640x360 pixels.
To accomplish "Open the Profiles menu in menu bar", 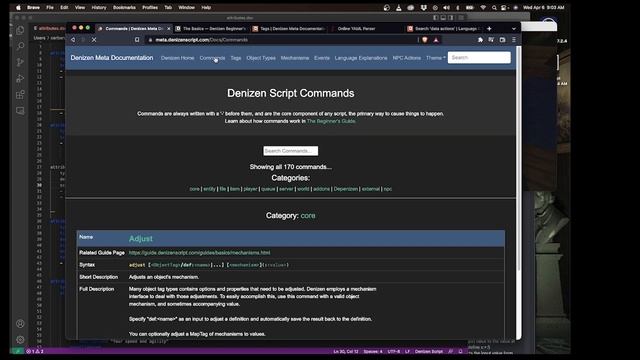I will (150, 7).
